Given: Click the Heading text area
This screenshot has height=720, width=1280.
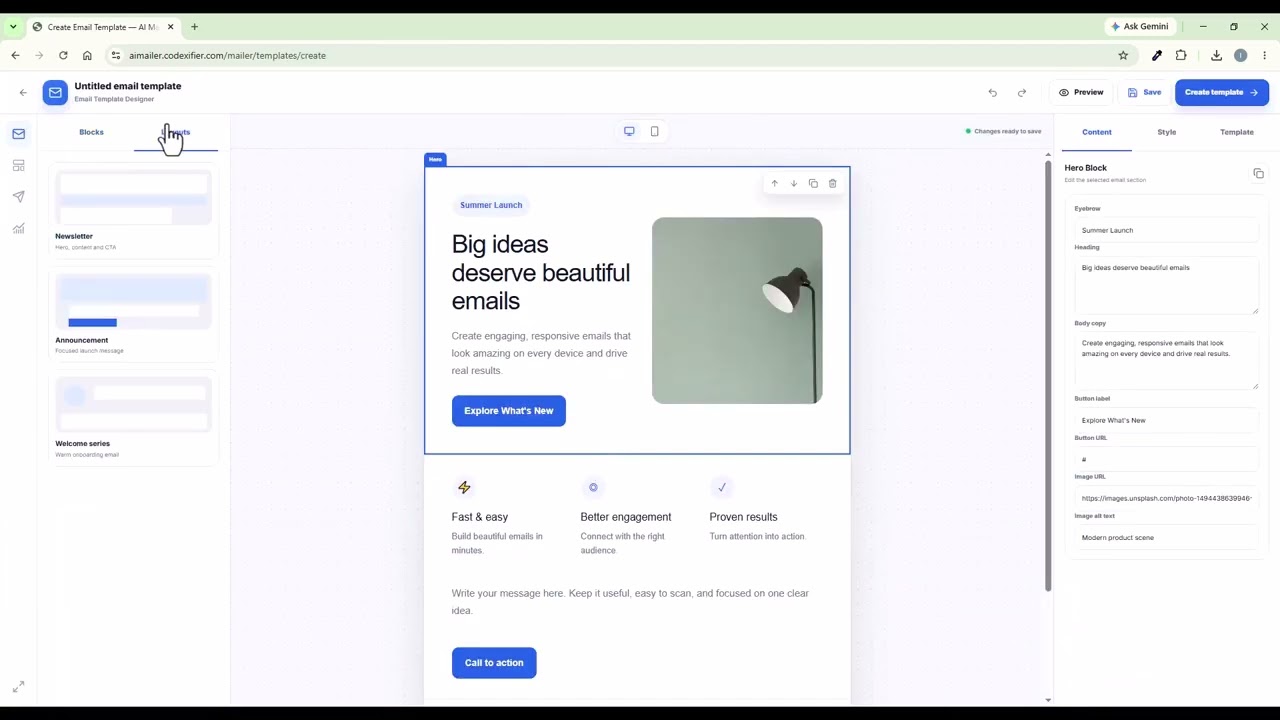Looking at the screenshot, I should pos(1166,285).
